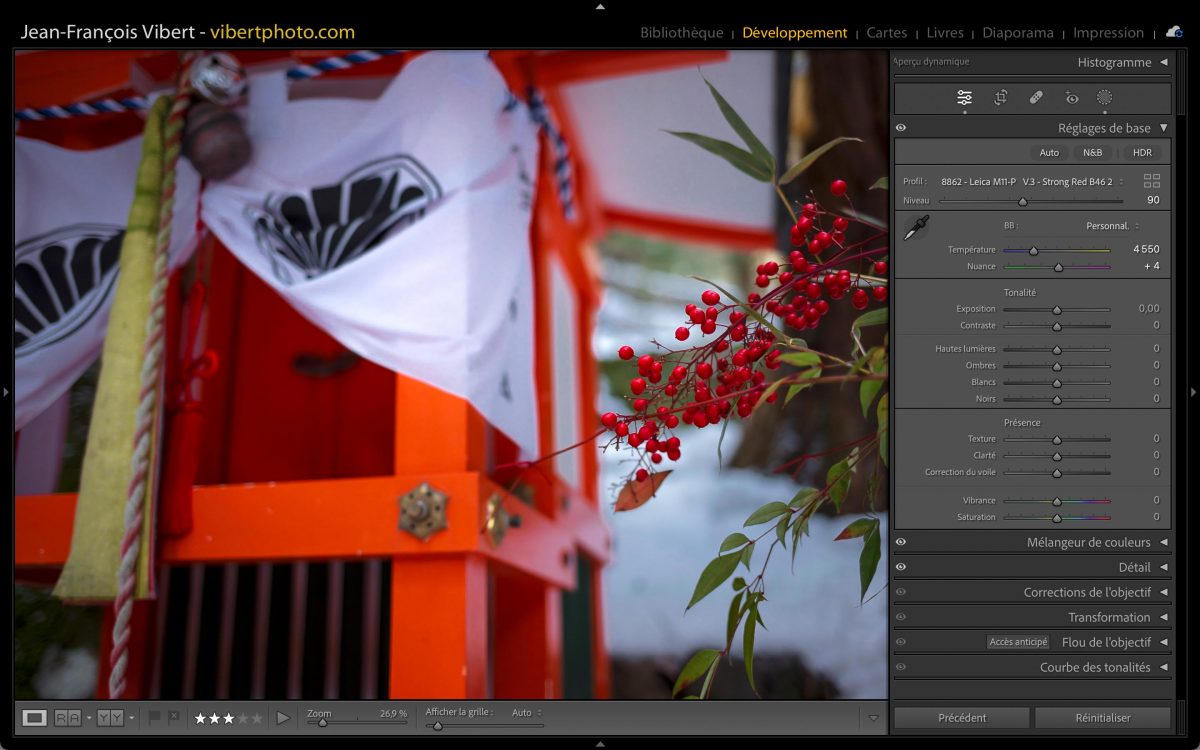Open the BB white balance preset dropdown

point(1111,226)
